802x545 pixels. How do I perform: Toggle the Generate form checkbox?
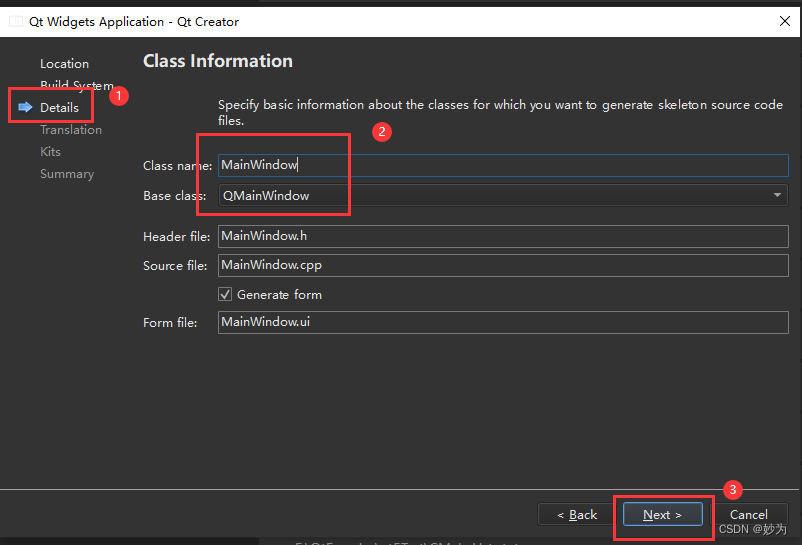(225, 294)
